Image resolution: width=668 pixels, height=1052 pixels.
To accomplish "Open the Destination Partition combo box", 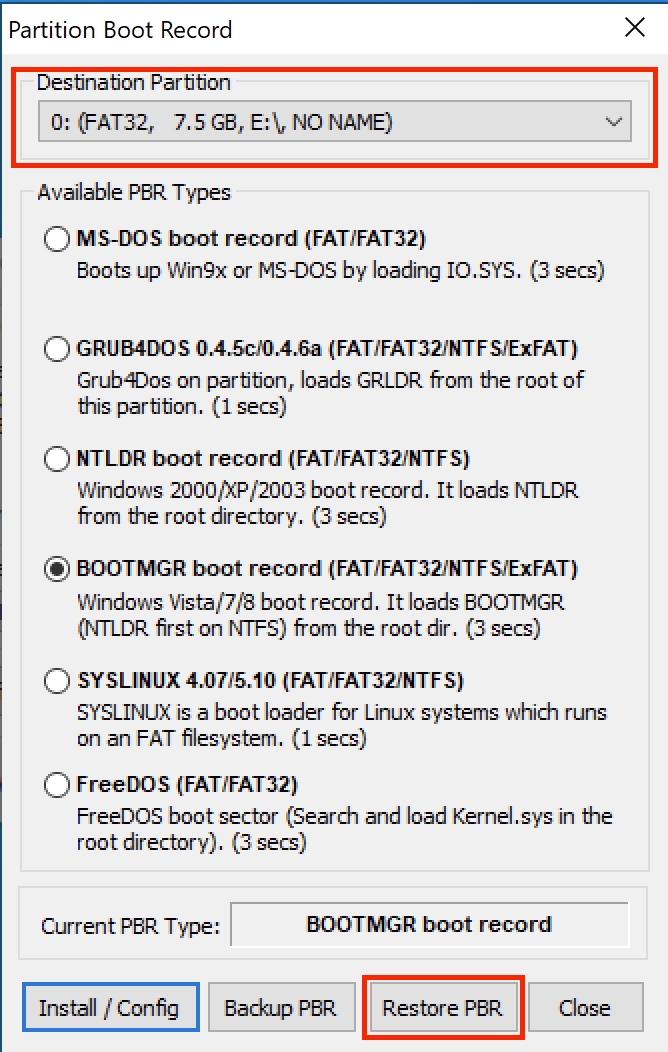I will [x=320, y=122].
